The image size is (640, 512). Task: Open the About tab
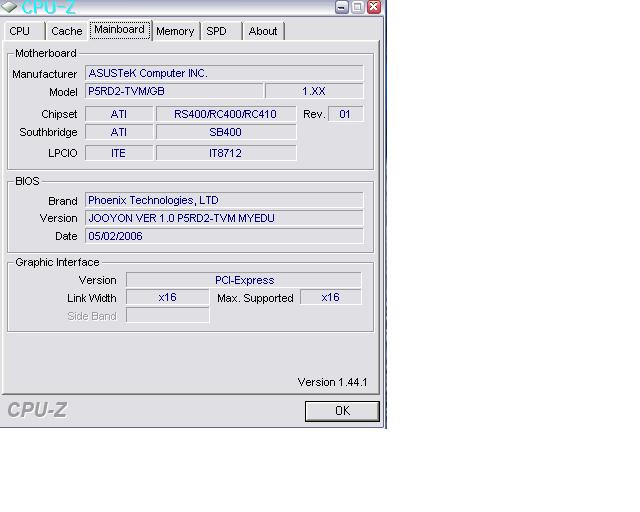pyautogui.click(x=263, y=31)
